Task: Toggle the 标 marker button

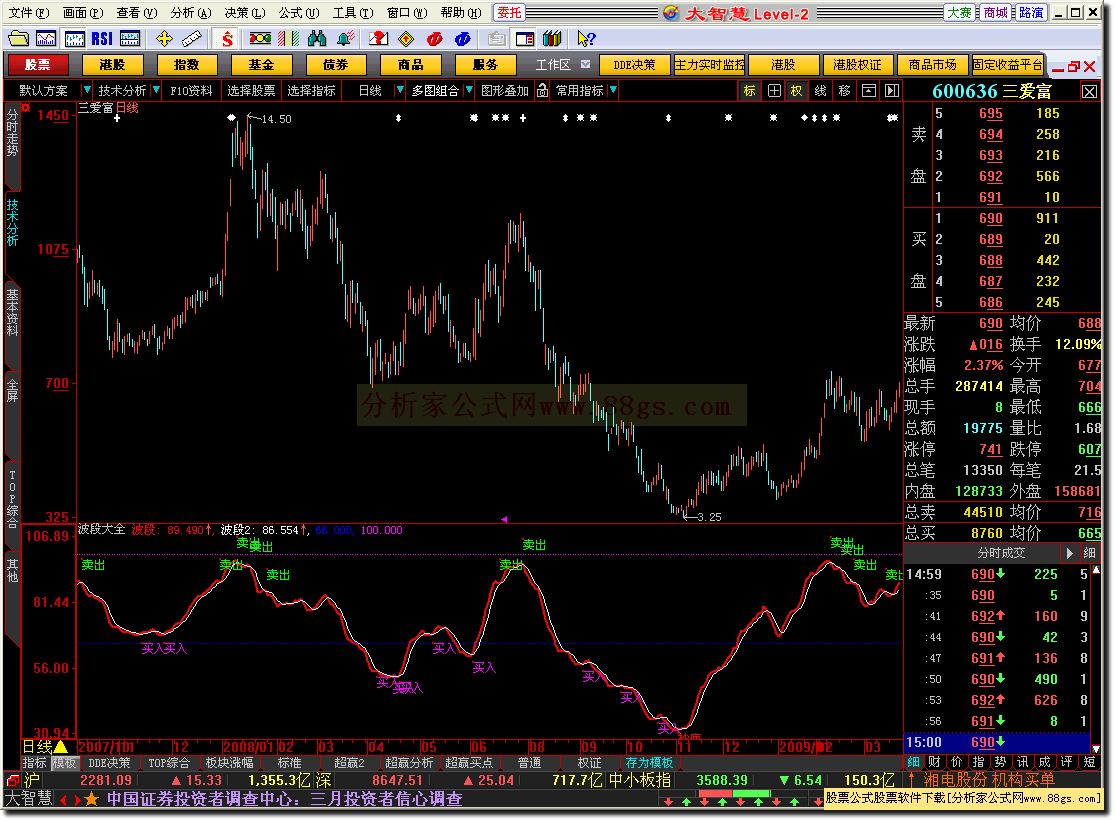Action: point(749,90)
